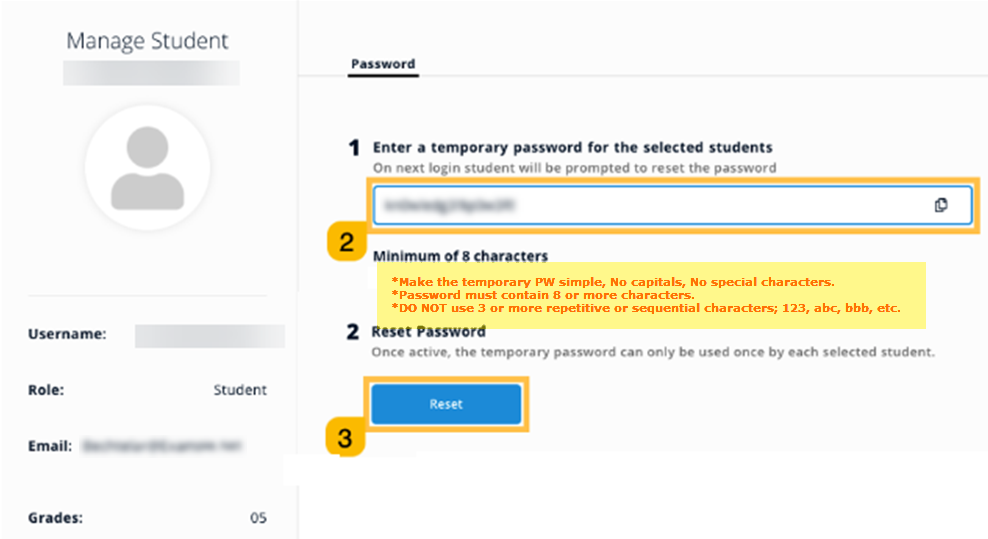Click the grade value 05
Viewport: 988px width, 539px height.
point(258,518)
